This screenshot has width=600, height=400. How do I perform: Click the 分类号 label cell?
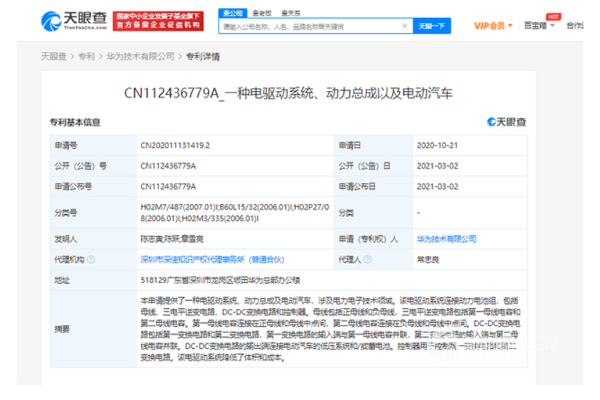point(93,213)
